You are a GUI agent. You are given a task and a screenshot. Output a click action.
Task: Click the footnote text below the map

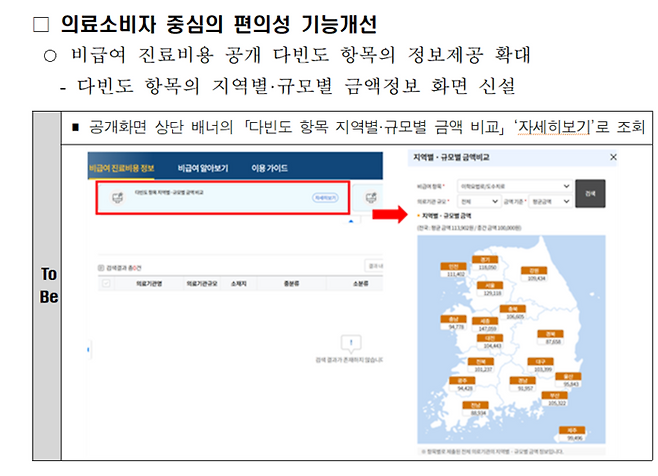click(493, 452)
